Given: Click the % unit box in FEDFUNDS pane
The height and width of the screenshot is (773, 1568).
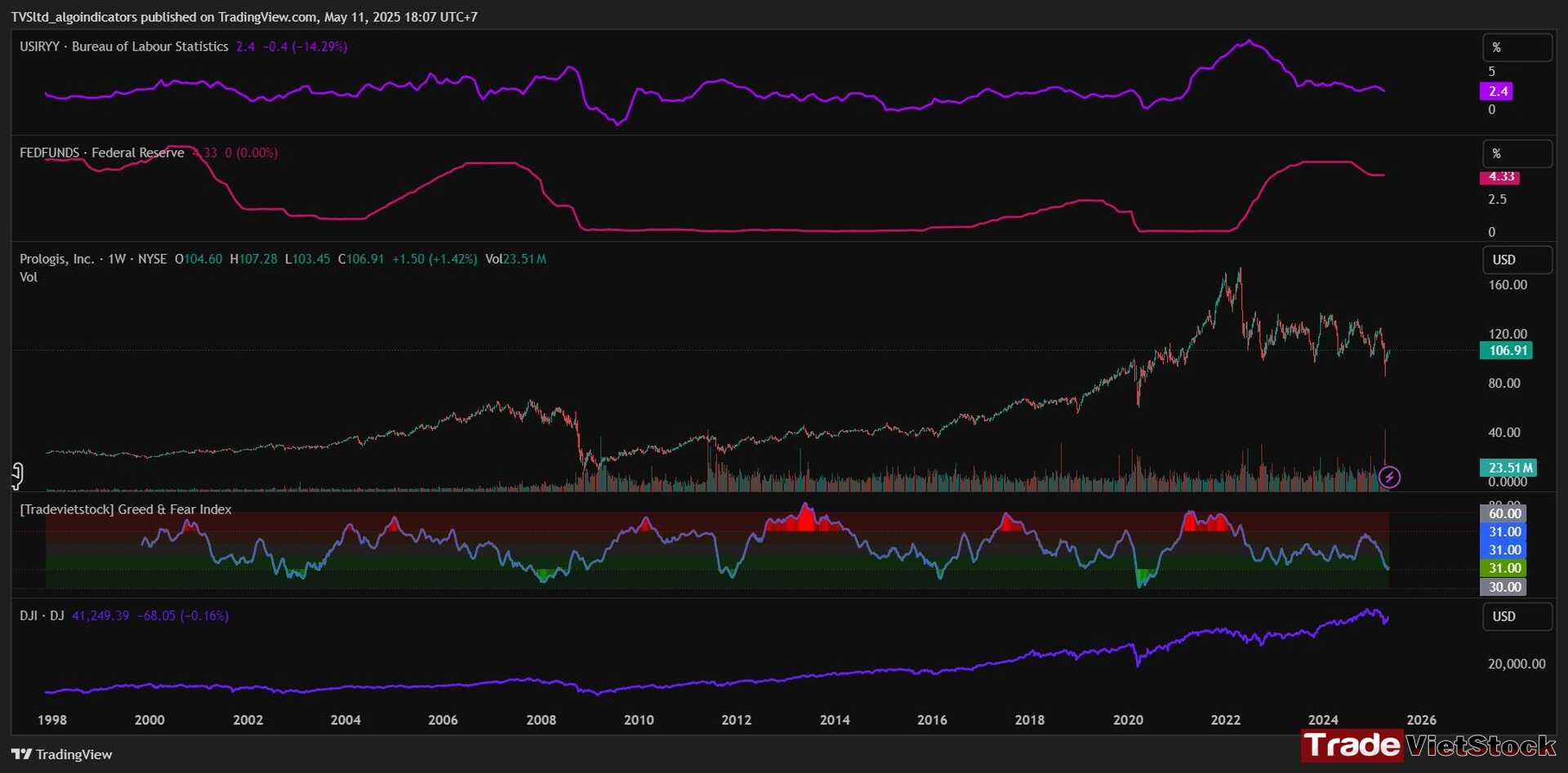Looking at the screenshot, I should [1517, 153].
